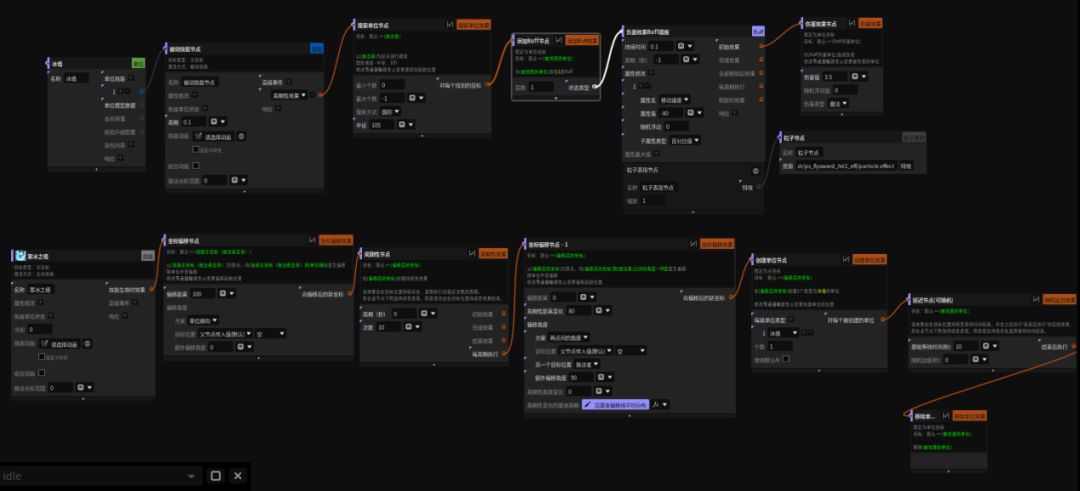The width and height of the screenshot is (1080, 491).
Task: Toggle the enable checkbox on 创建单位节点 header
Action: click(846, 260)
